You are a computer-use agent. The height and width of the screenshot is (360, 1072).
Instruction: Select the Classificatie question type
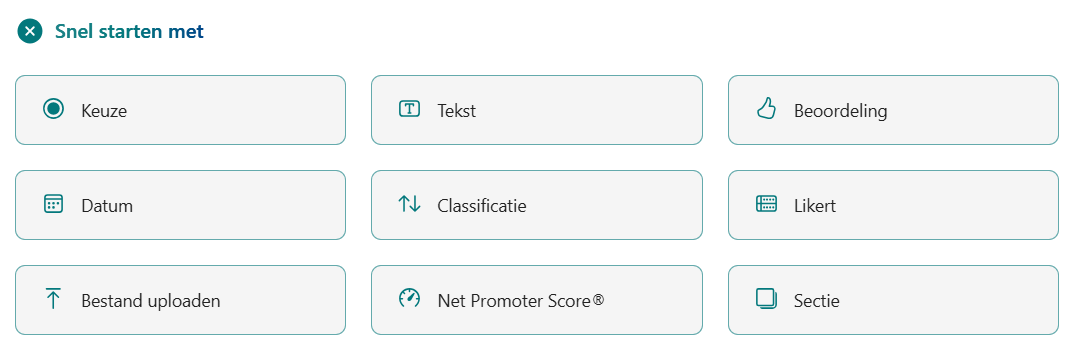(x=537, y=205)
